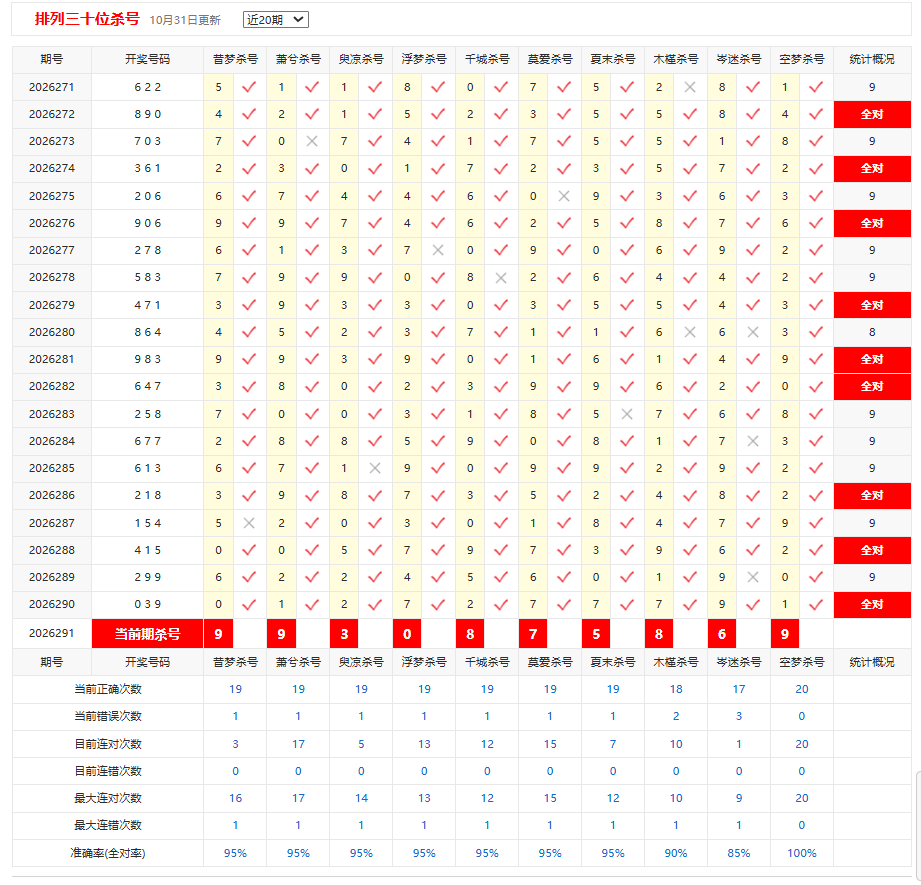Click the 10月31日更新 update note
The width and height of the screenshot is (921, 885).
click(185, 21)
